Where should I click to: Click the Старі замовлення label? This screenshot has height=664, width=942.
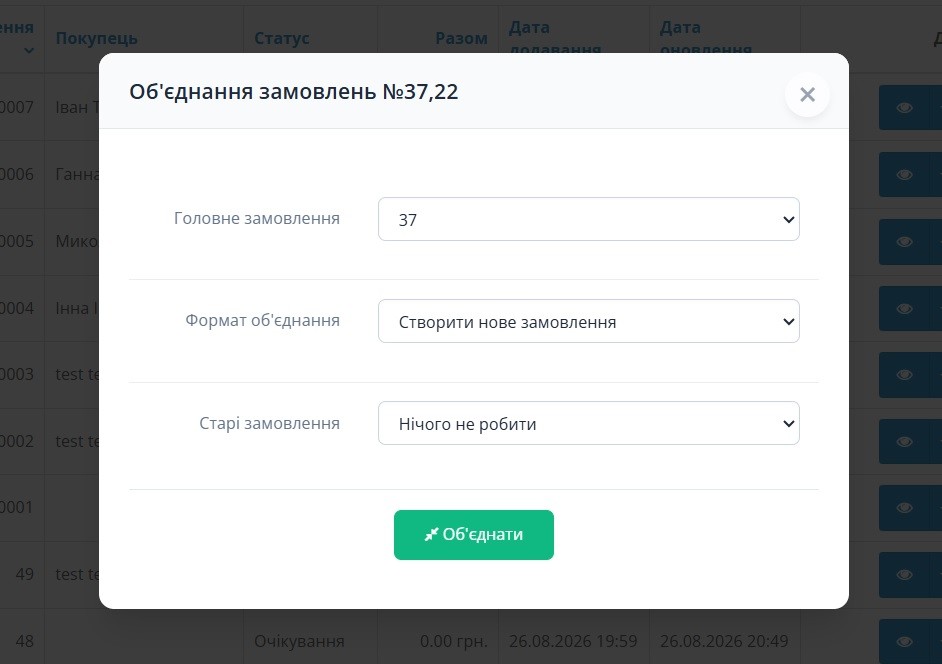270,423
